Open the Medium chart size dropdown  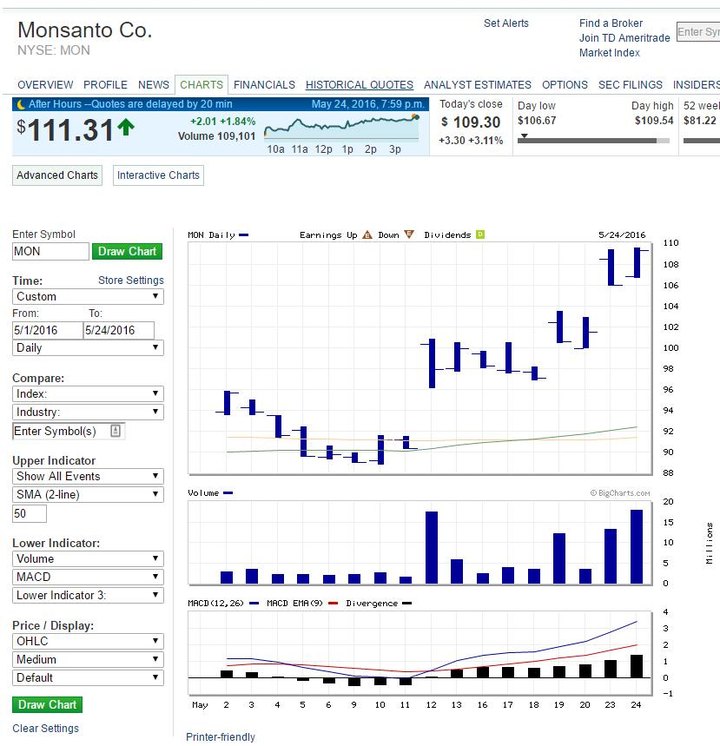coord(88,659)
